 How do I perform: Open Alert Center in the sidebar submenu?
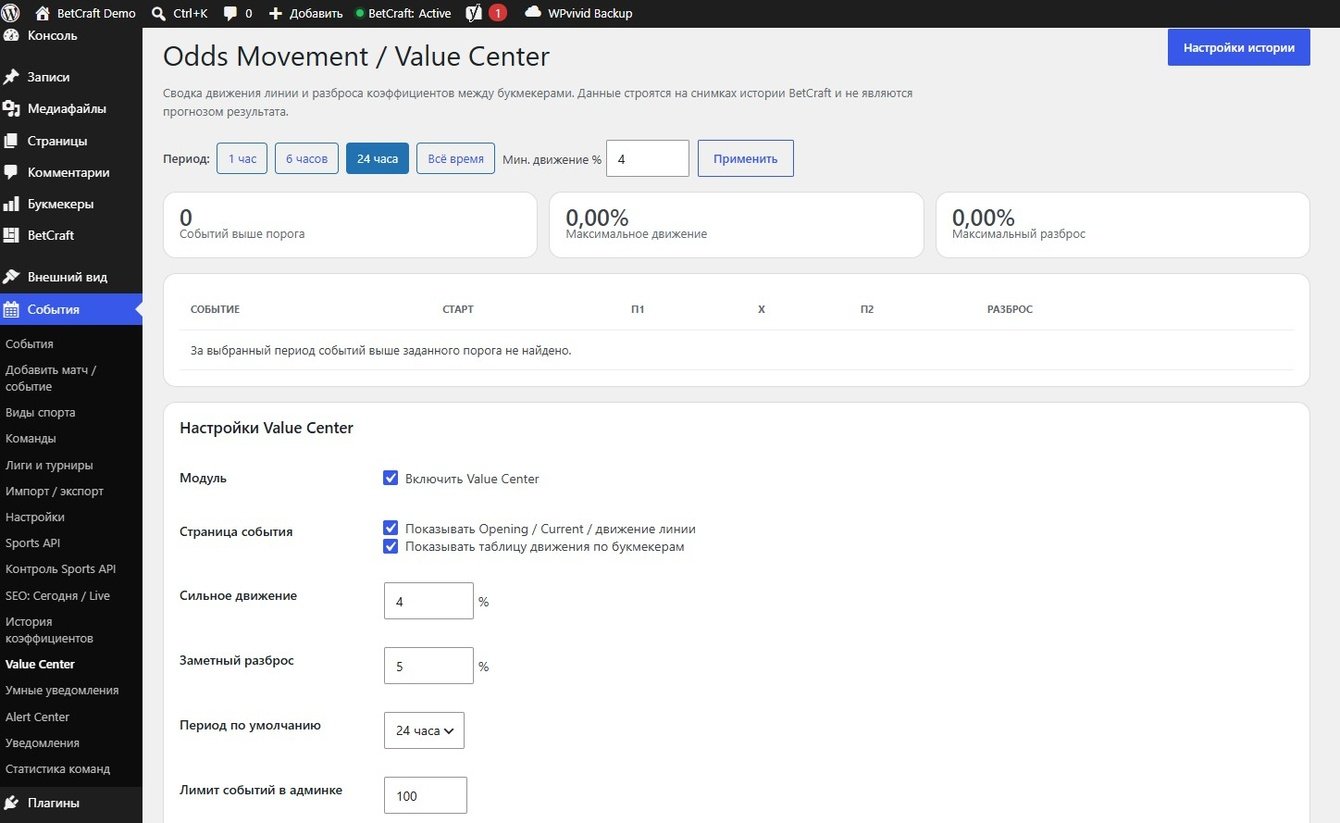37,716
